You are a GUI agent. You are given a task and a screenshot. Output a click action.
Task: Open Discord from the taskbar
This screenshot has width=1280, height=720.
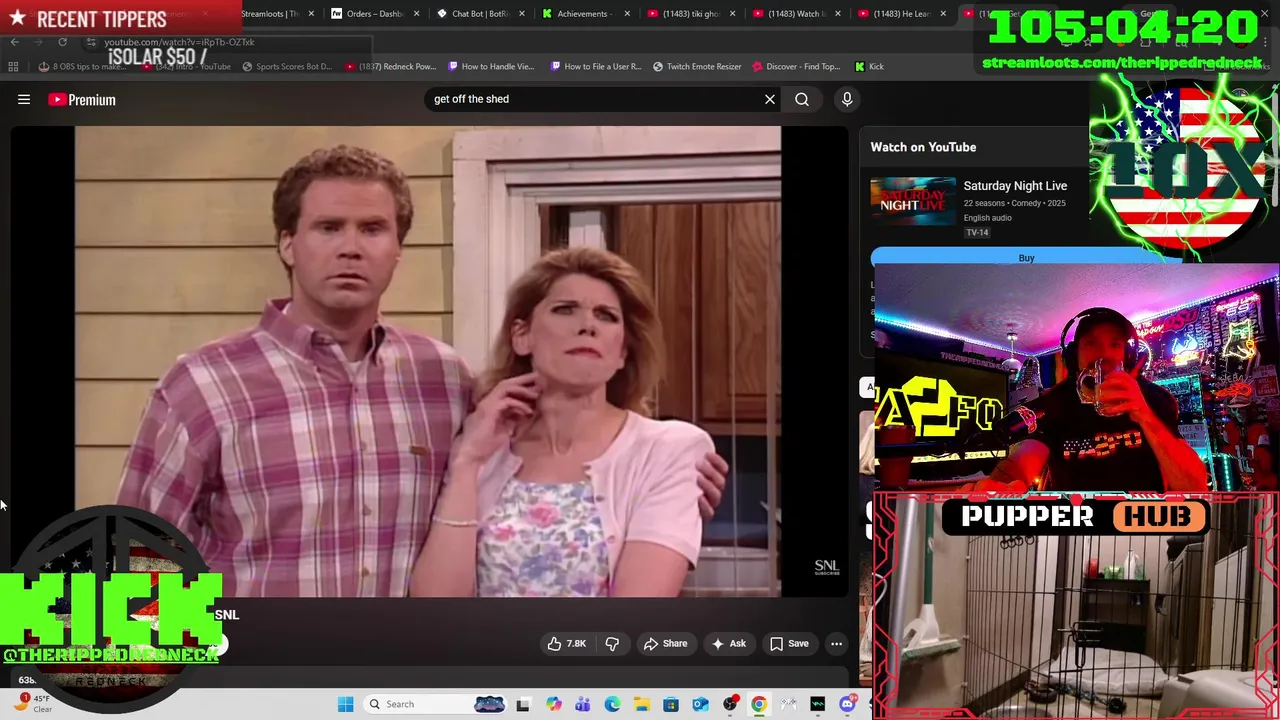[847, 704]
